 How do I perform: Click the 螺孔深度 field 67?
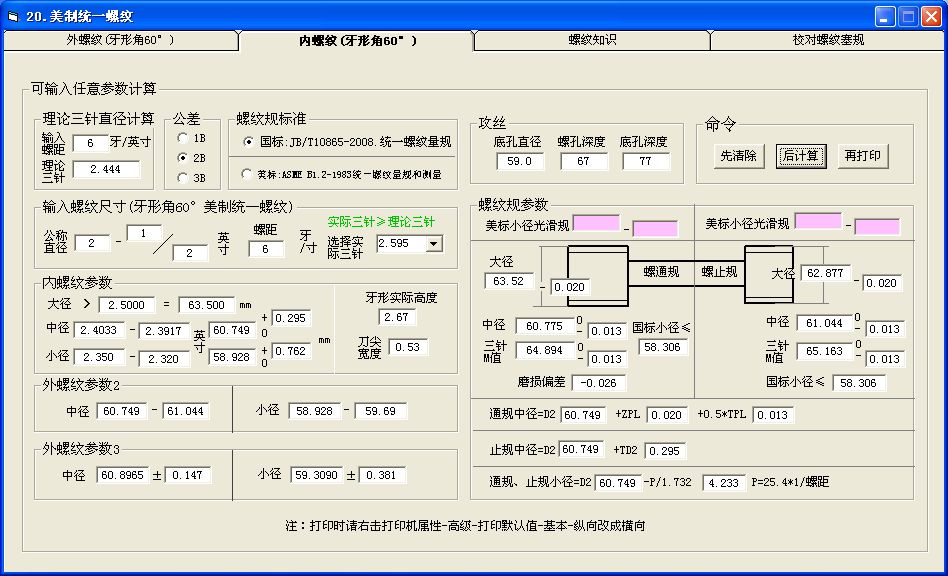coord(583,161)
